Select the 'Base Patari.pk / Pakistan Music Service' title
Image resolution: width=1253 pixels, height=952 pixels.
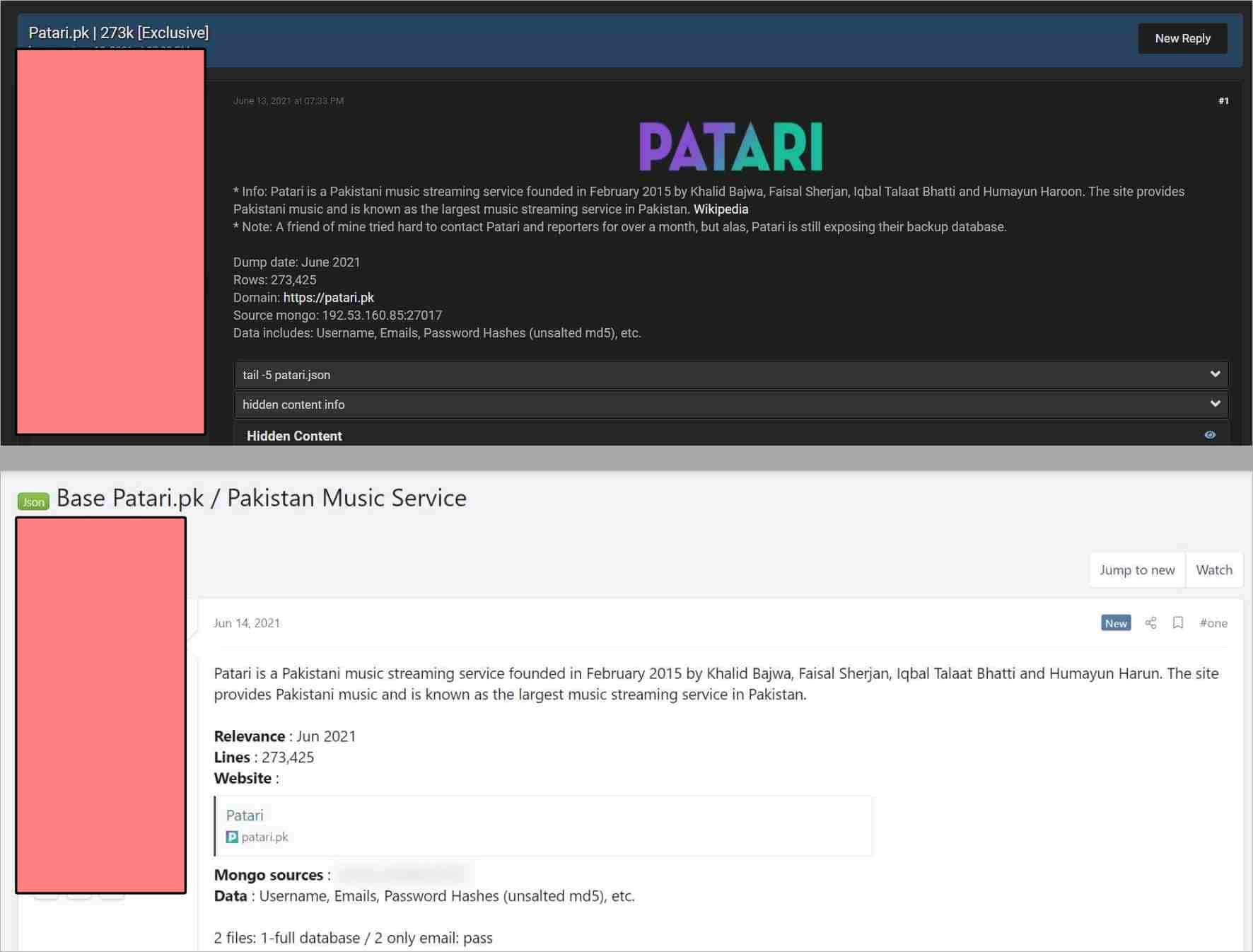262,498
